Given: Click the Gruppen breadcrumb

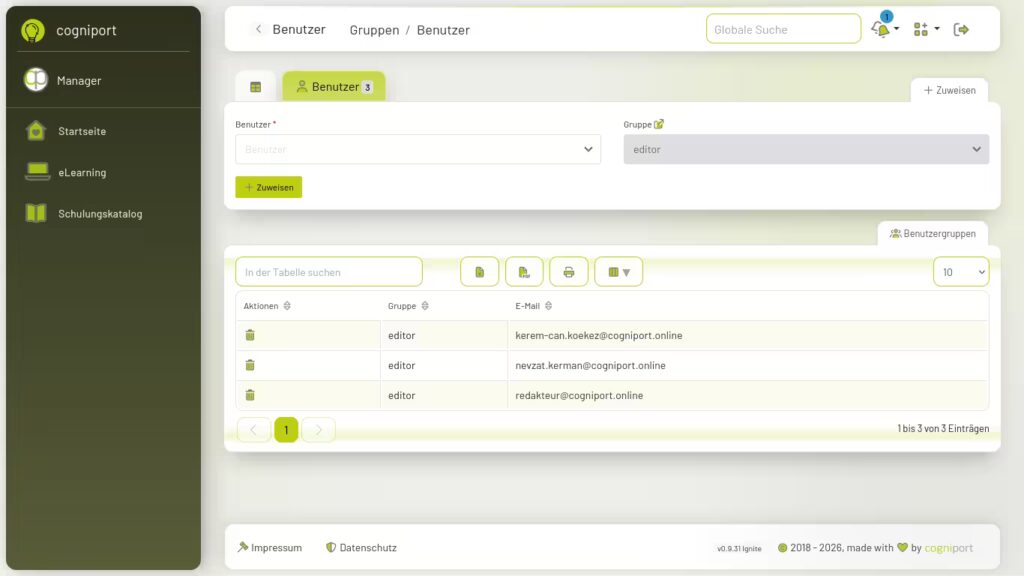Looking at the screenshot, I should pyautogui.click(x=374, y=30).
